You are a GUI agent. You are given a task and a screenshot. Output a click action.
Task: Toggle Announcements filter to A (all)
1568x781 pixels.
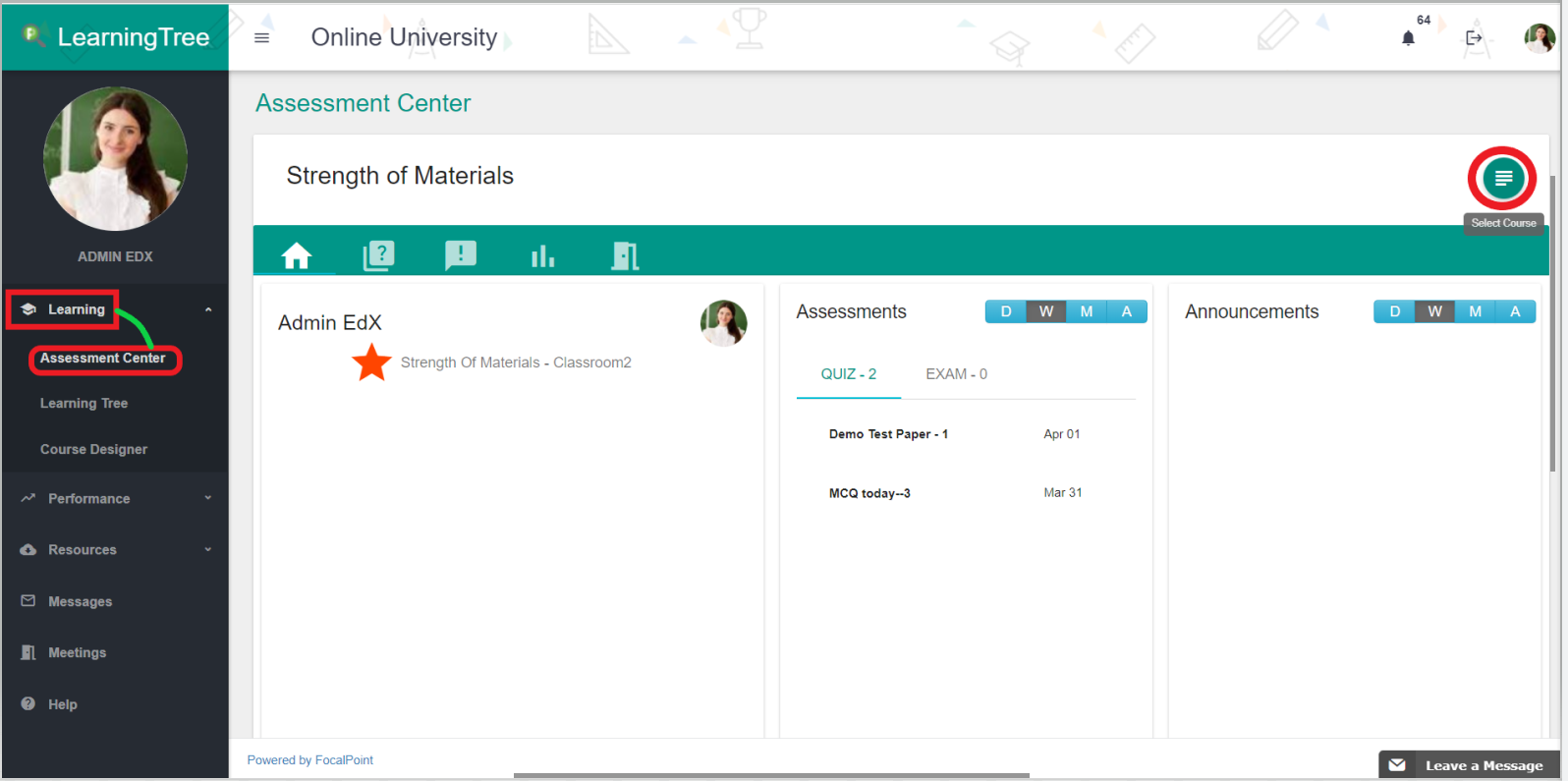point(1514,311)
